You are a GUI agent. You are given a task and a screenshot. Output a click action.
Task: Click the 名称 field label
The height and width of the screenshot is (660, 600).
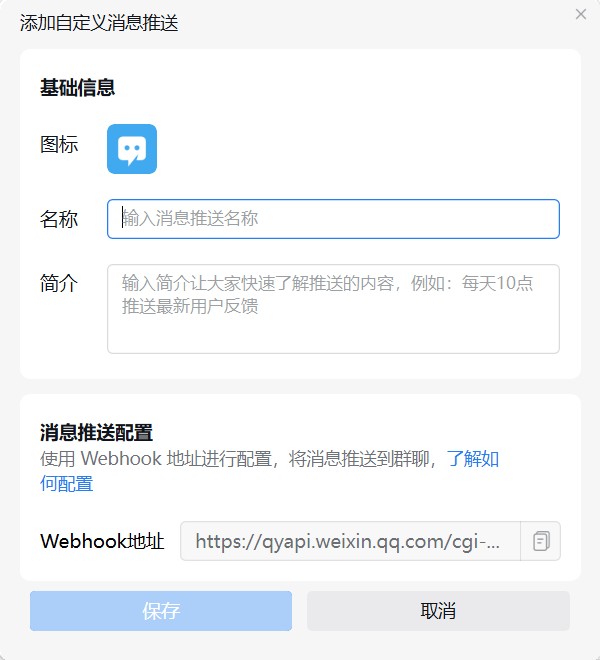pos(59,219)
